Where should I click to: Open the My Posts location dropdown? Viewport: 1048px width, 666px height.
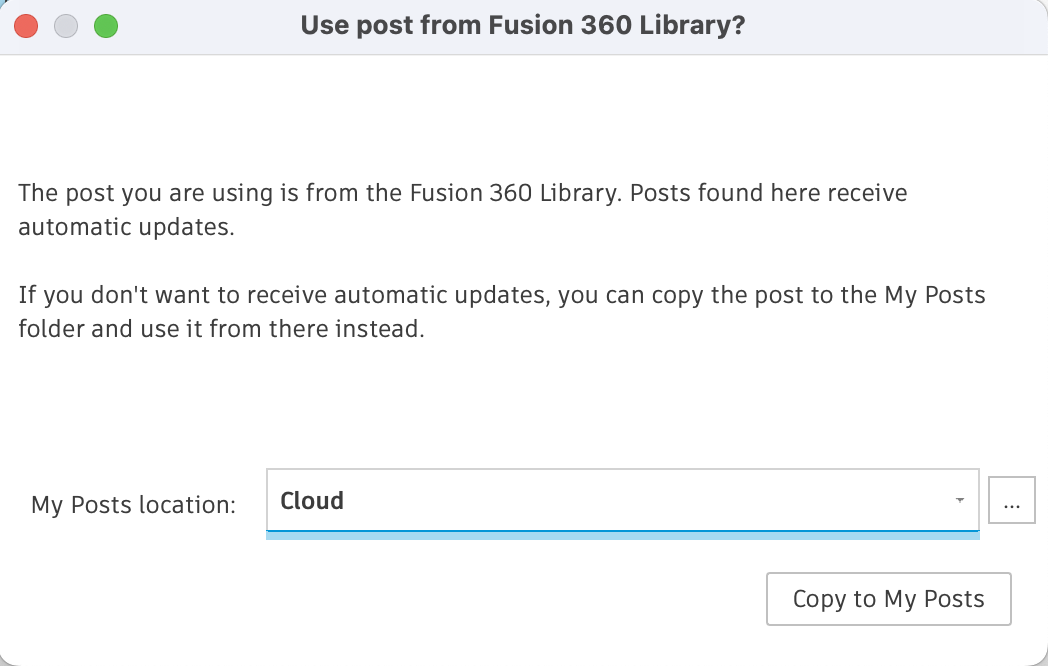[622, 500]
